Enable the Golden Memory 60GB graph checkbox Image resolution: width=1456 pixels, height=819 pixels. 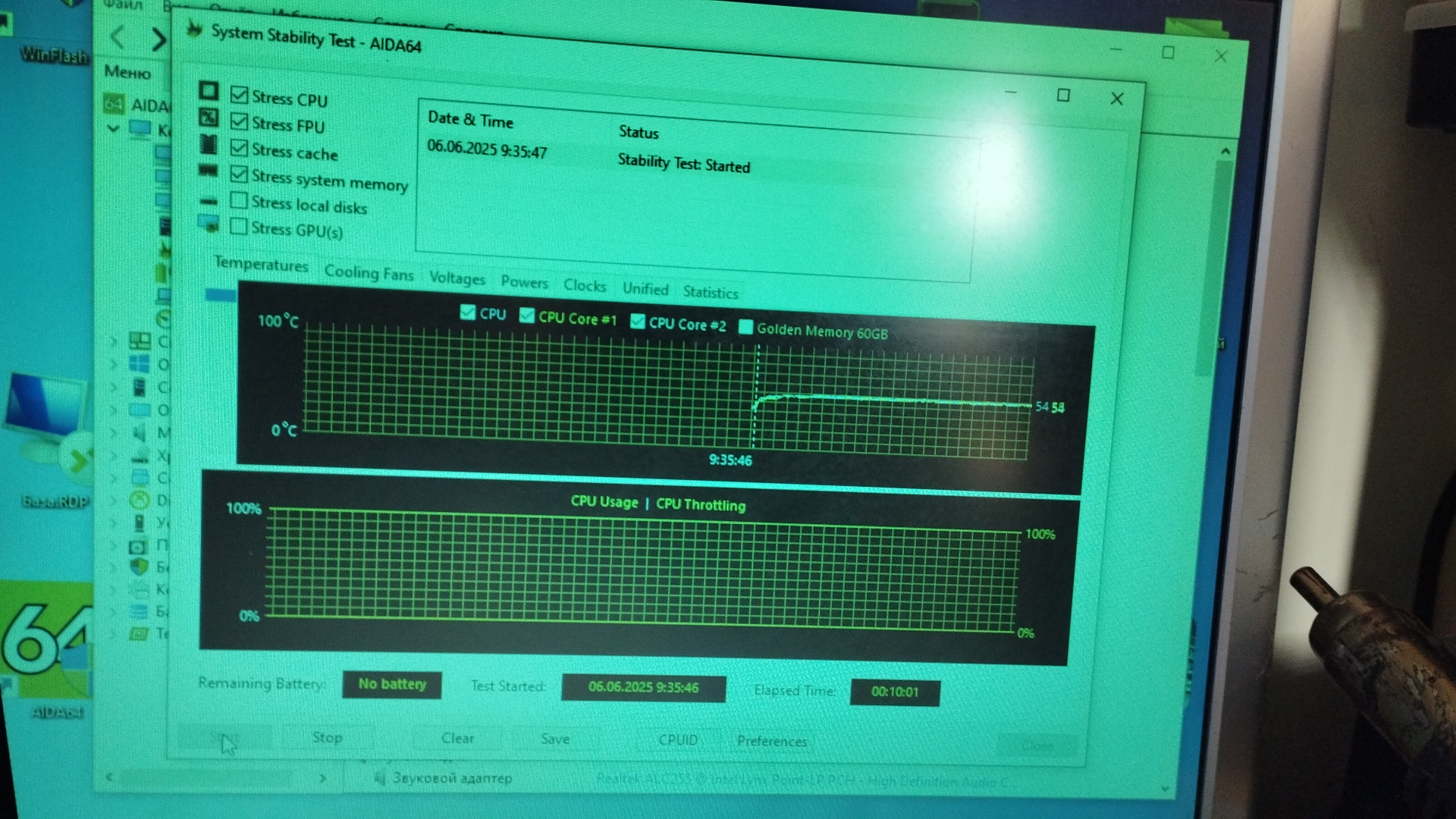point(745,327)
